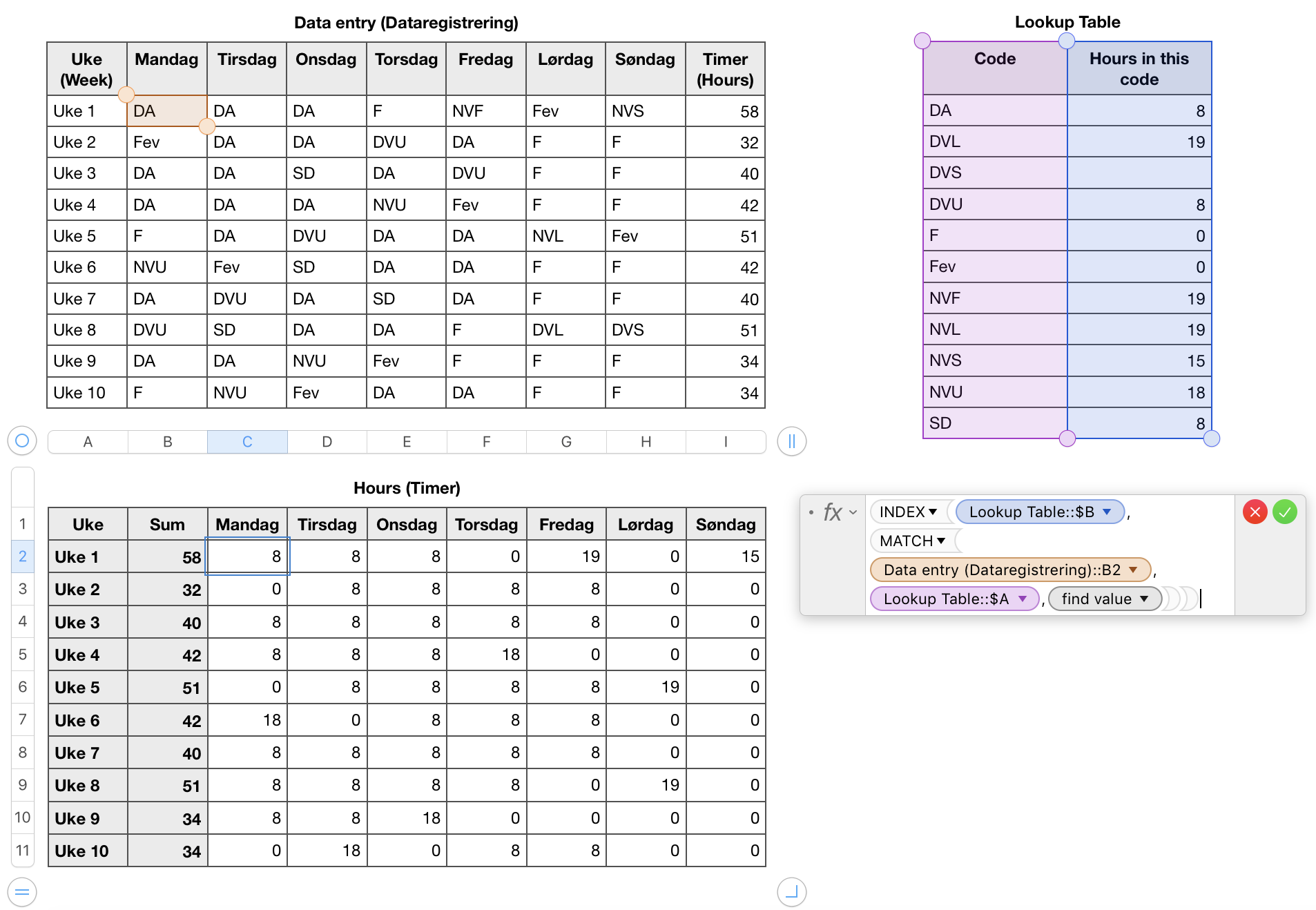Select column D header tab

point(327,442)
